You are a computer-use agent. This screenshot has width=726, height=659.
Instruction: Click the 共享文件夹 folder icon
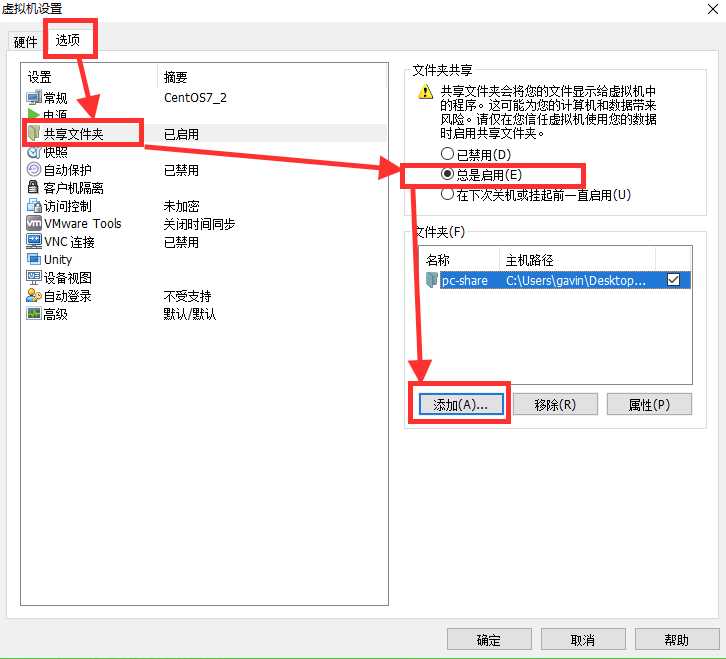pos(34,133)
